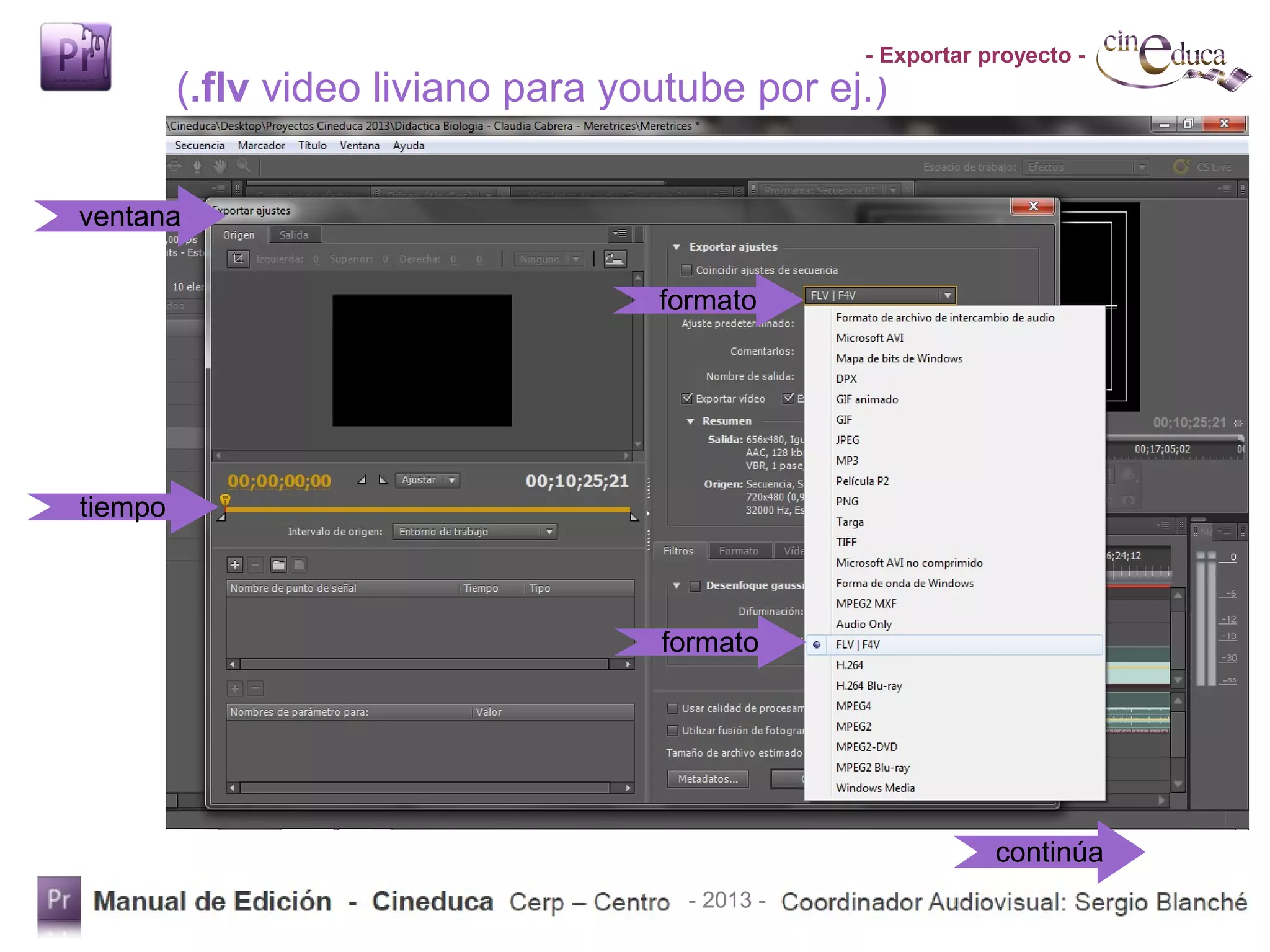This screenshot has width=1270, height=952.
Task: Switch to the Origen tab
Action: (239, 234)
